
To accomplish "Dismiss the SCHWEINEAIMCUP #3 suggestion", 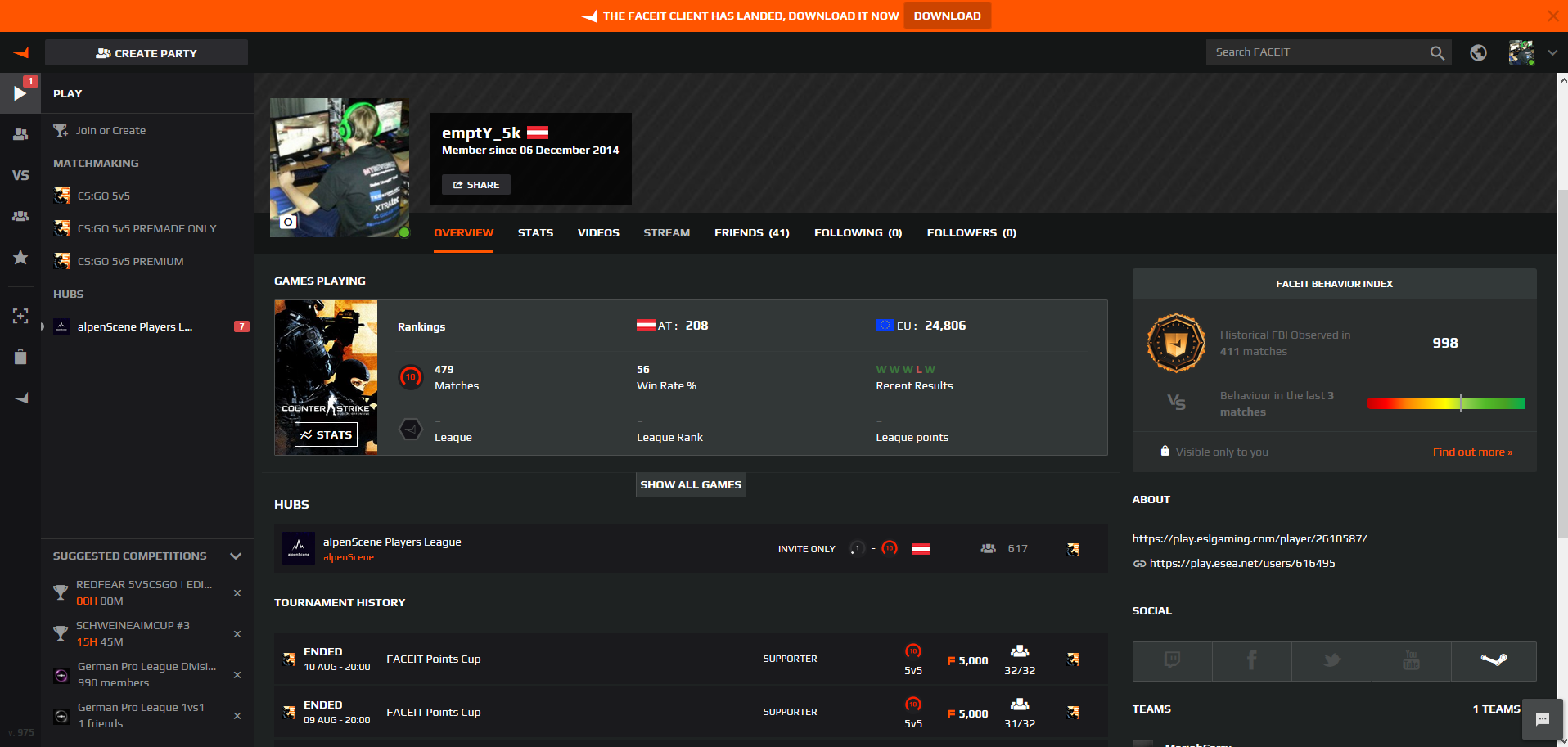I will [237, 634].
